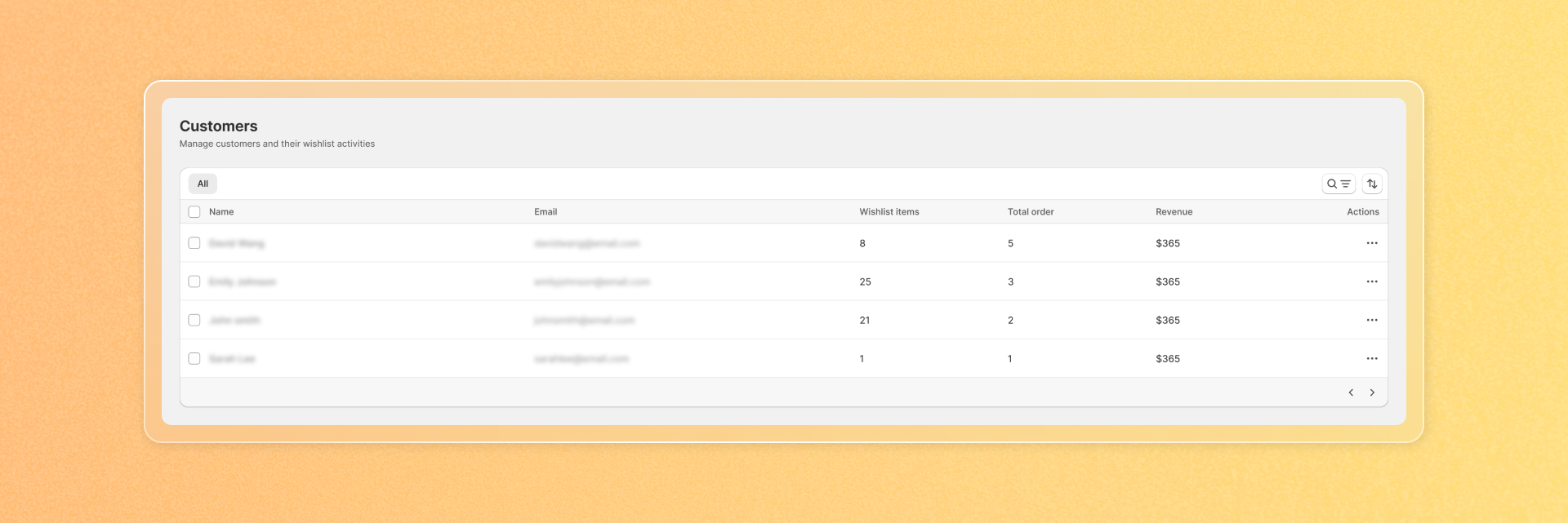Click the Customers page heading
Viewport: 1568px width, 523px height.
point(218,126)
